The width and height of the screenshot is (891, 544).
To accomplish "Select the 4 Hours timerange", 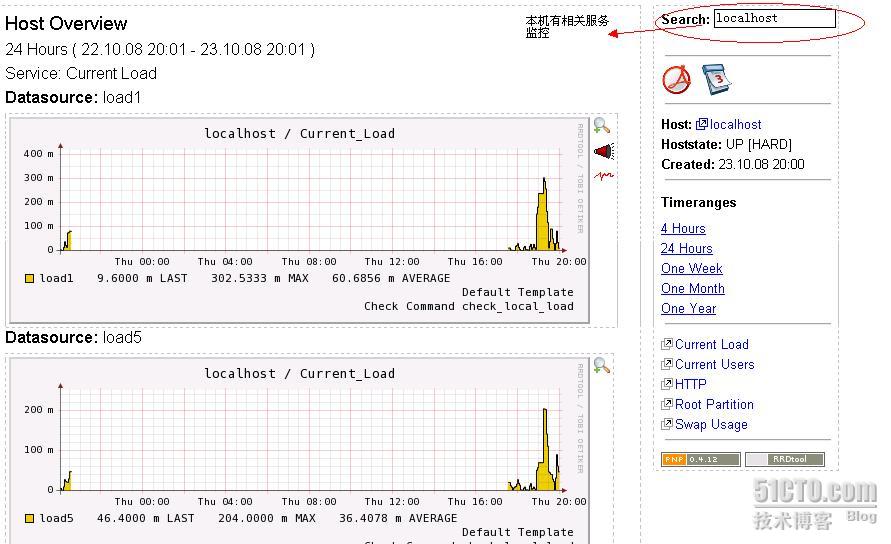I will pos(683,229).
